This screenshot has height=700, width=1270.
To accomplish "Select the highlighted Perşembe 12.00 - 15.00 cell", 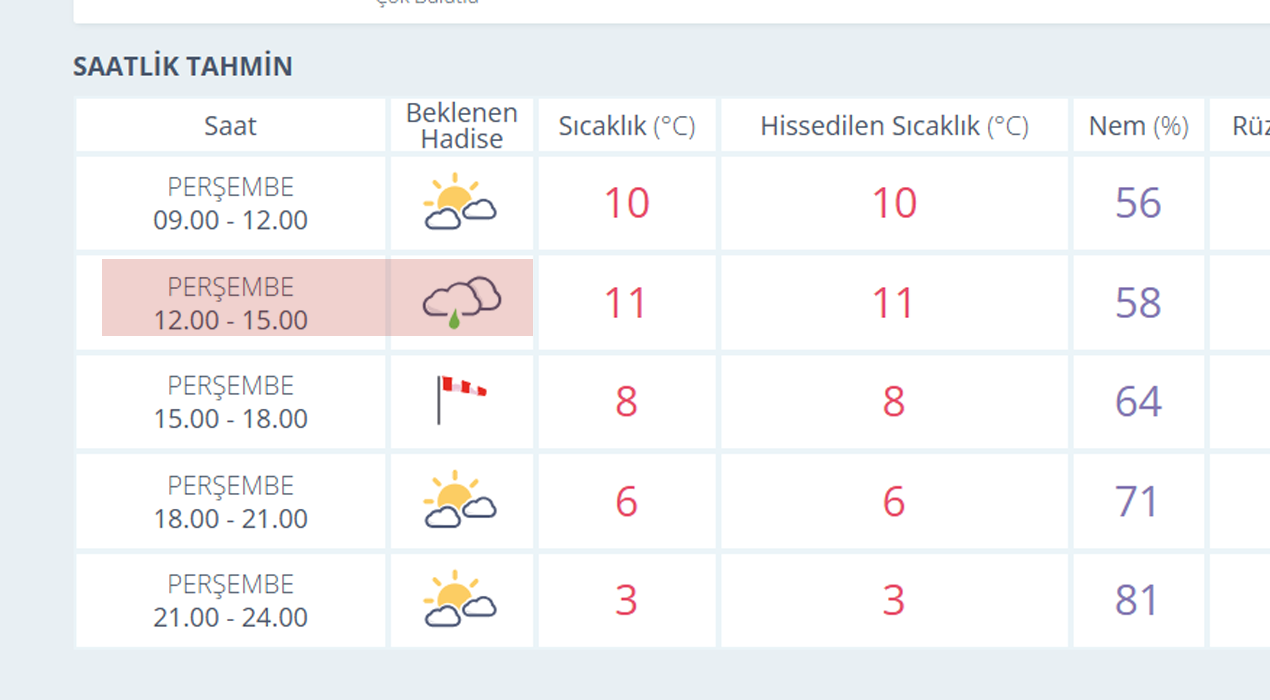I will click(x=230, y=303).
